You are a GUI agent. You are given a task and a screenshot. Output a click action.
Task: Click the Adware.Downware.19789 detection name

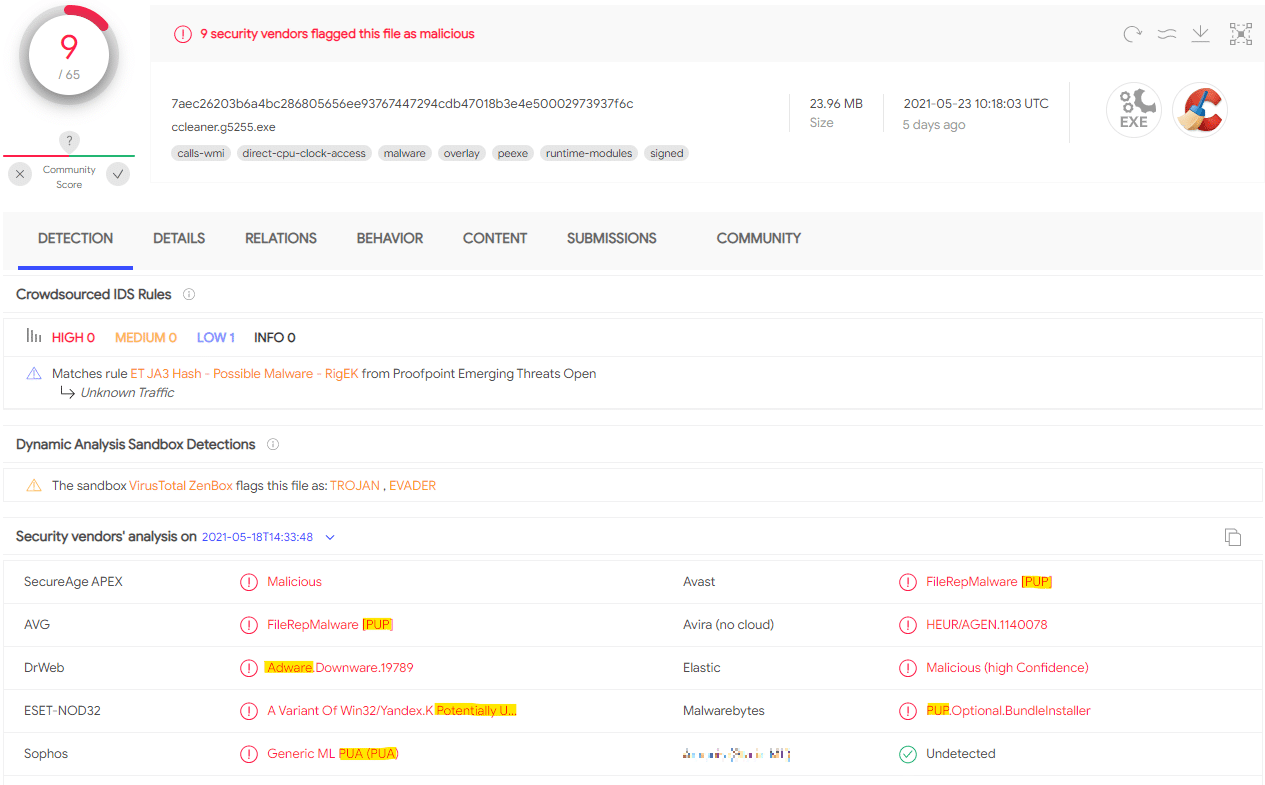pos(340,668)
